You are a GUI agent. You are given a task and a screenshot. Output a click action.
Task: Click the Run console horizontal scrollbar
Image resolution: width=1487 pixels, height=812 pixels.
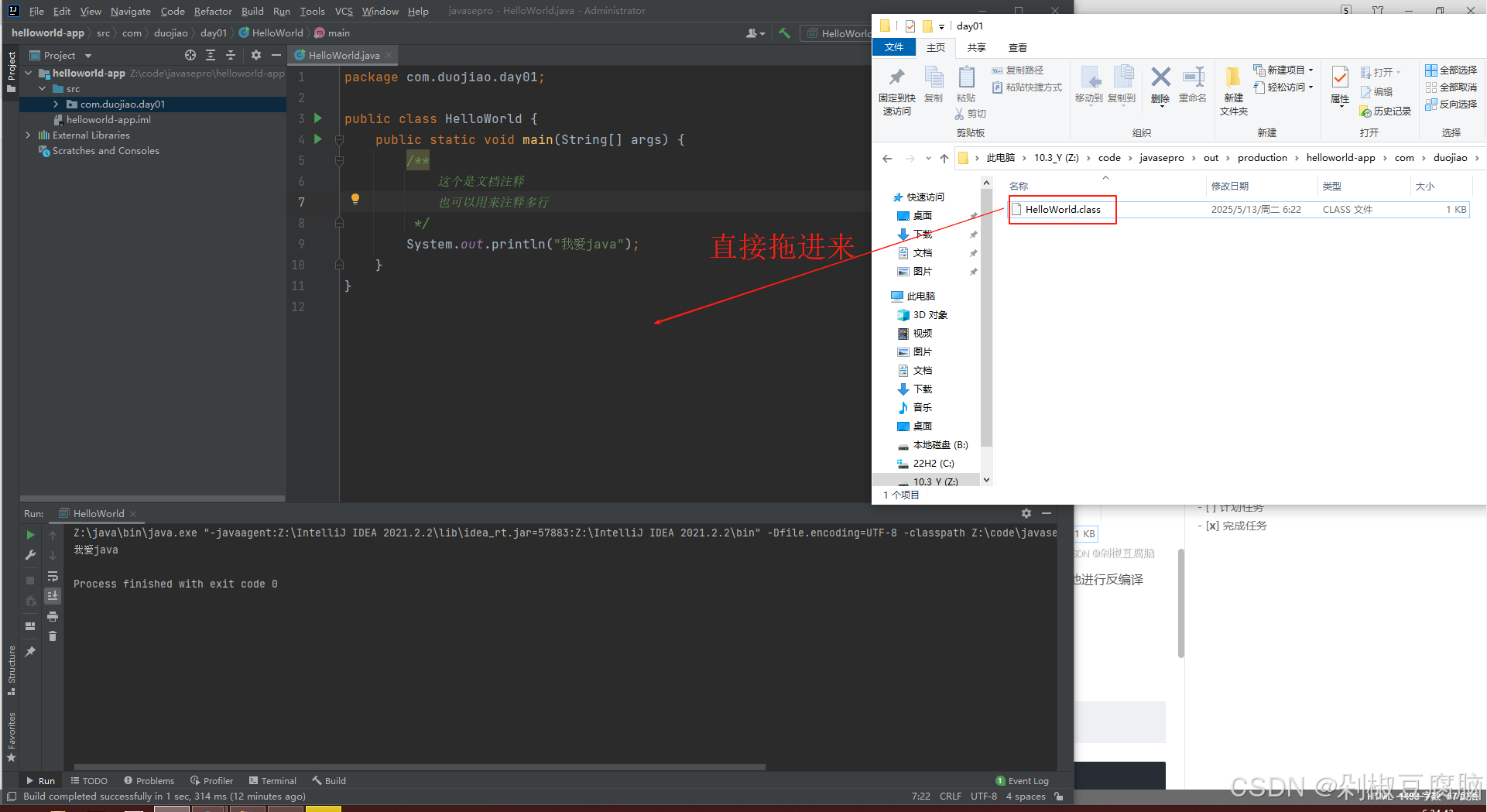420,767
